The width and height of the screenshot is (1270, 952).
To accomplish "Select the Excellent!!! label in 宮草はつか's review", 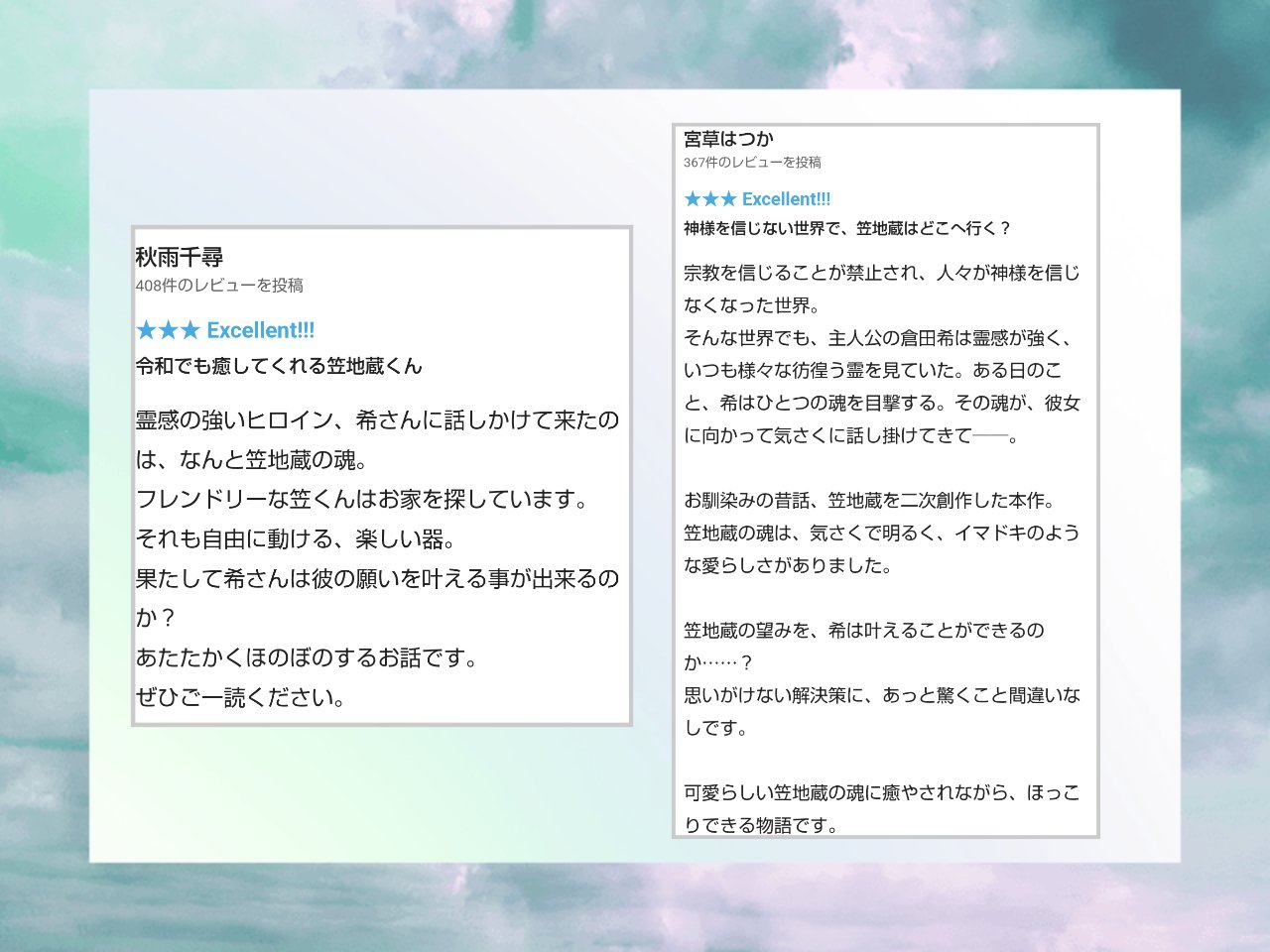I will click(786, 199).
